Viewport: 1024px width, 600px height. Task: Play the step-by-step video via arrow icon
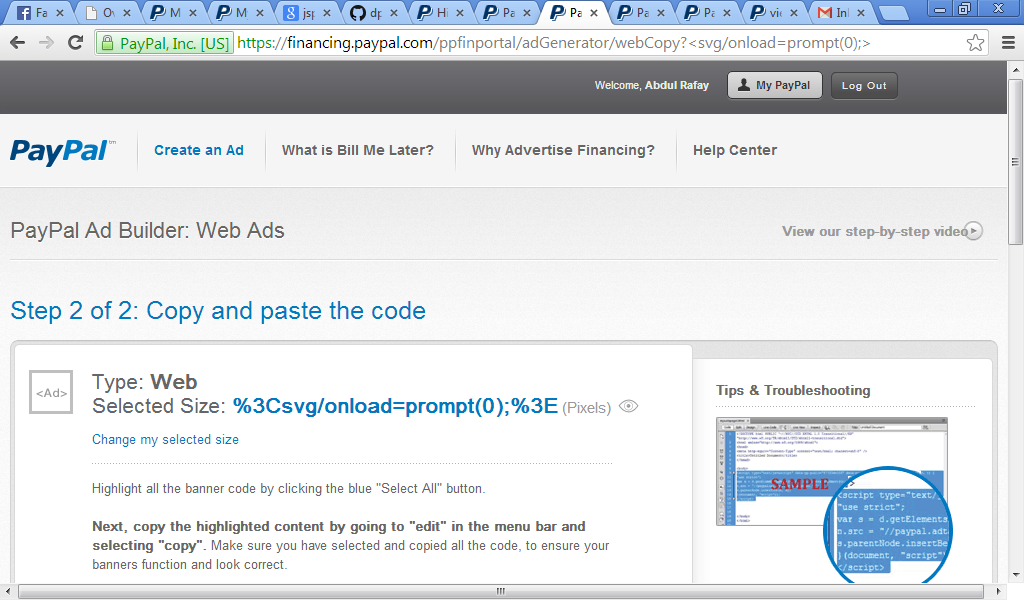pos(973,231)
